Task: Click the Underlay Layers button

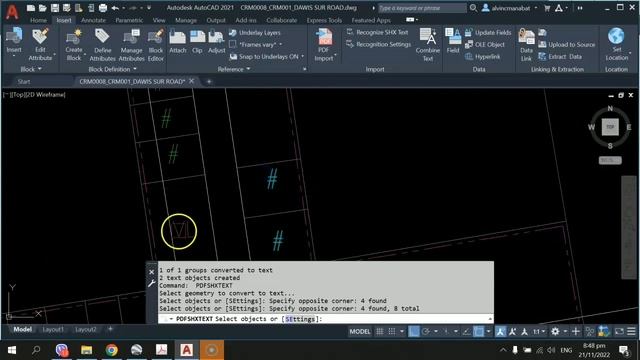Action: 255,33
